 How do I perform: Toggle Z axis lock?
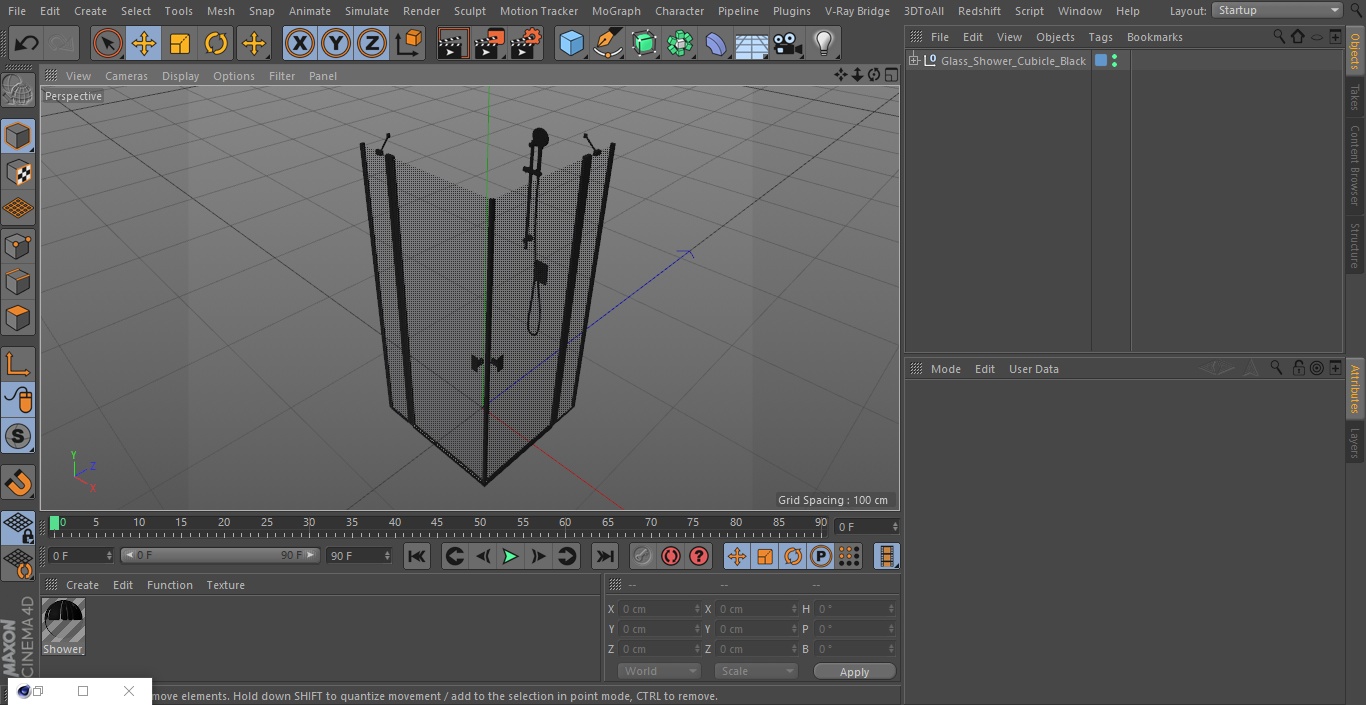click(x=372, y=44)
